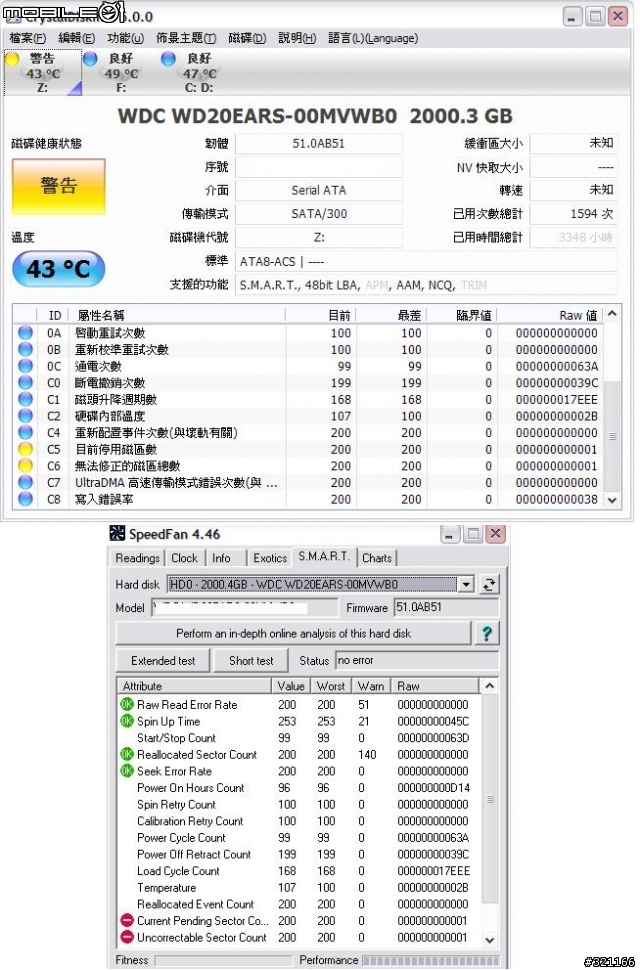Perform an in-depth online analysis button
Image resolution: width=640 pixels, height=970 pixels.
coord(293,633)
